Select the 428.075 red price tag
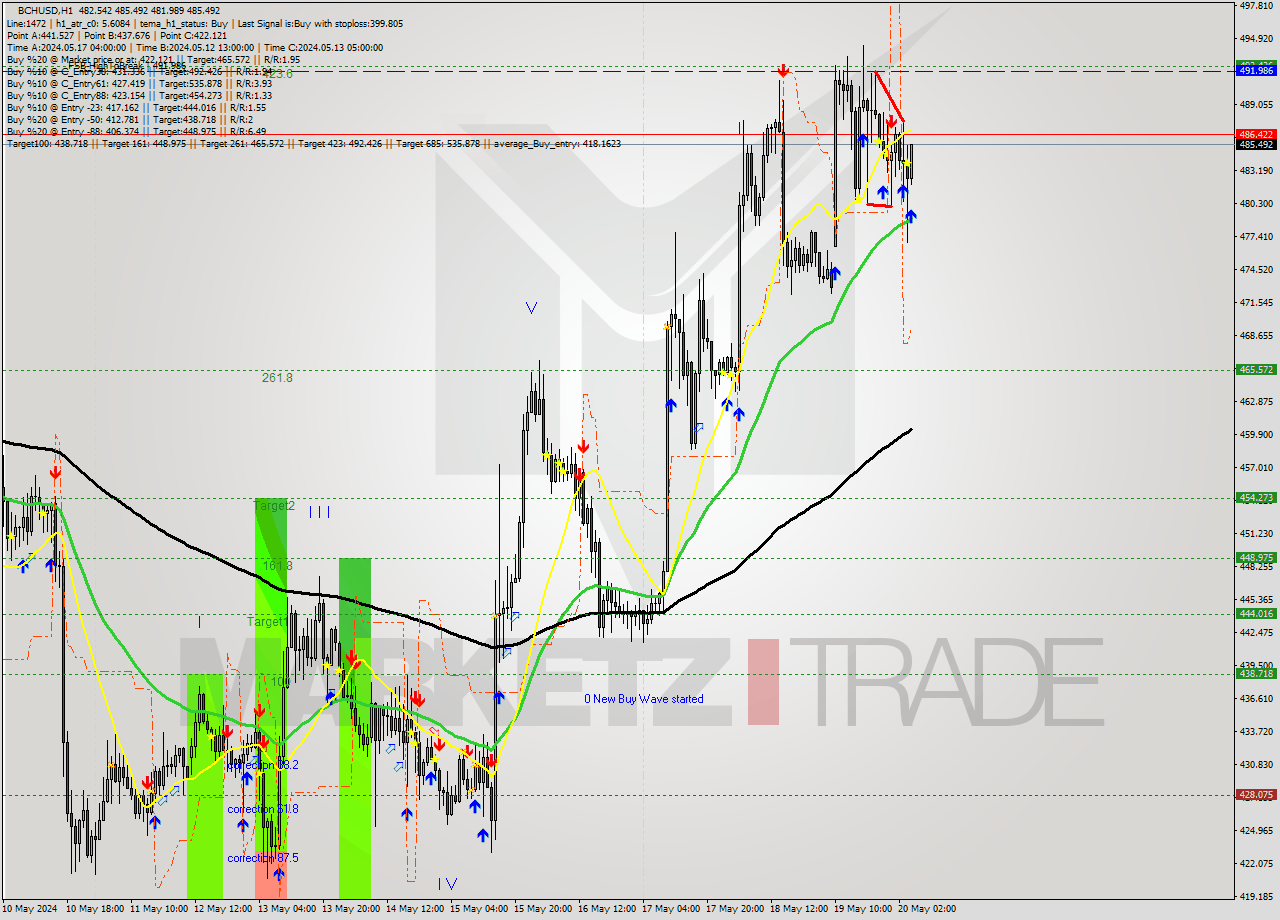The image size is (1280, 920). [x=1256, y=794]
